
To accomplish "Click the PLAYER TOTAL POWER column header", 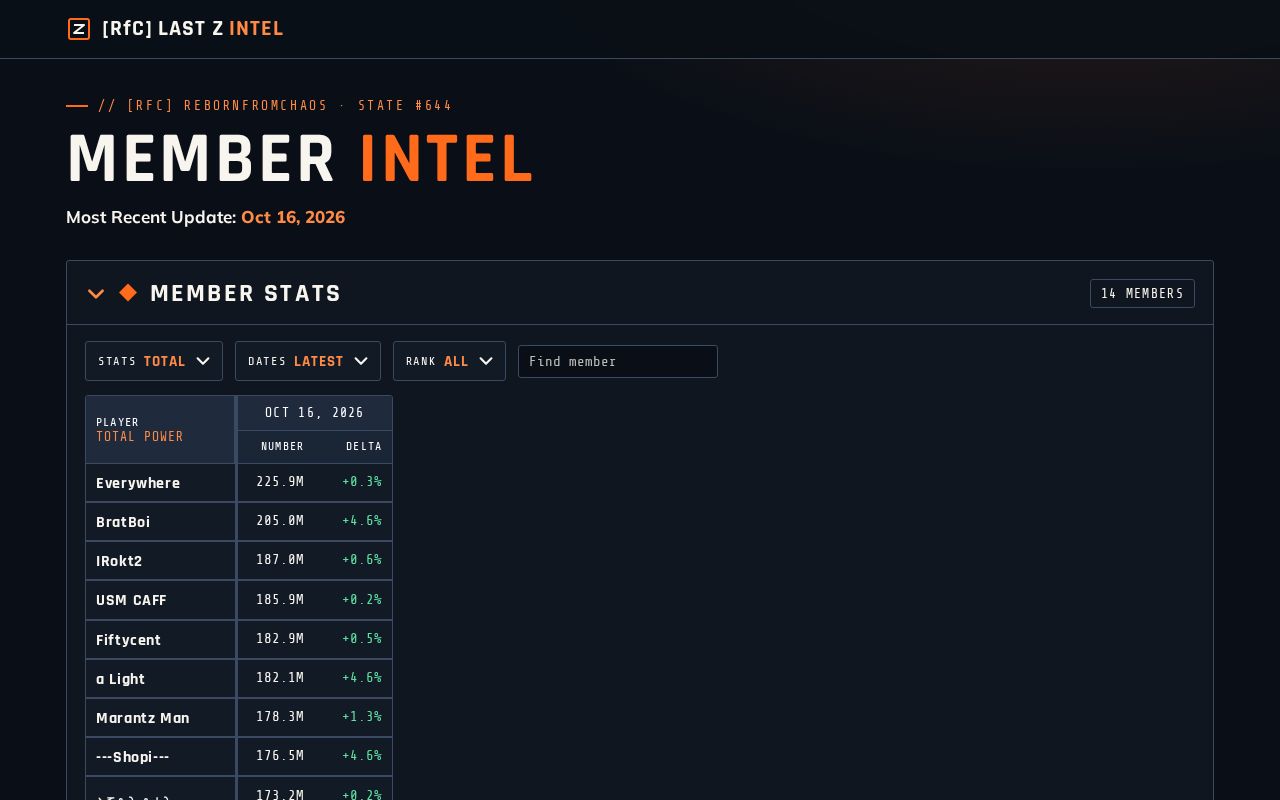I will (161, 429).
